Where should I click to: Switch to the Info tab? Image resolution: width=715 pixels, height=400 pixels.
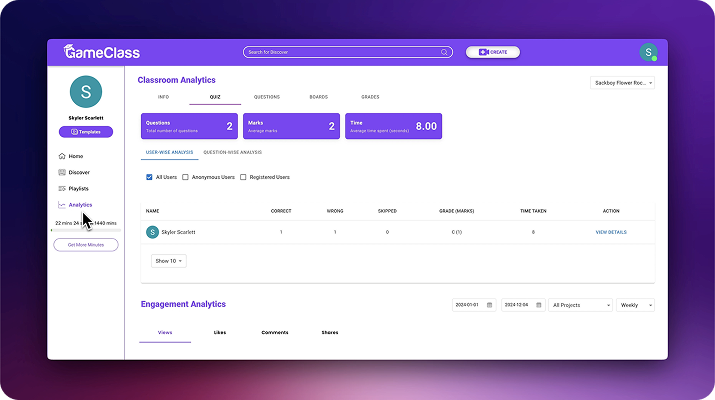coord(163,97)
